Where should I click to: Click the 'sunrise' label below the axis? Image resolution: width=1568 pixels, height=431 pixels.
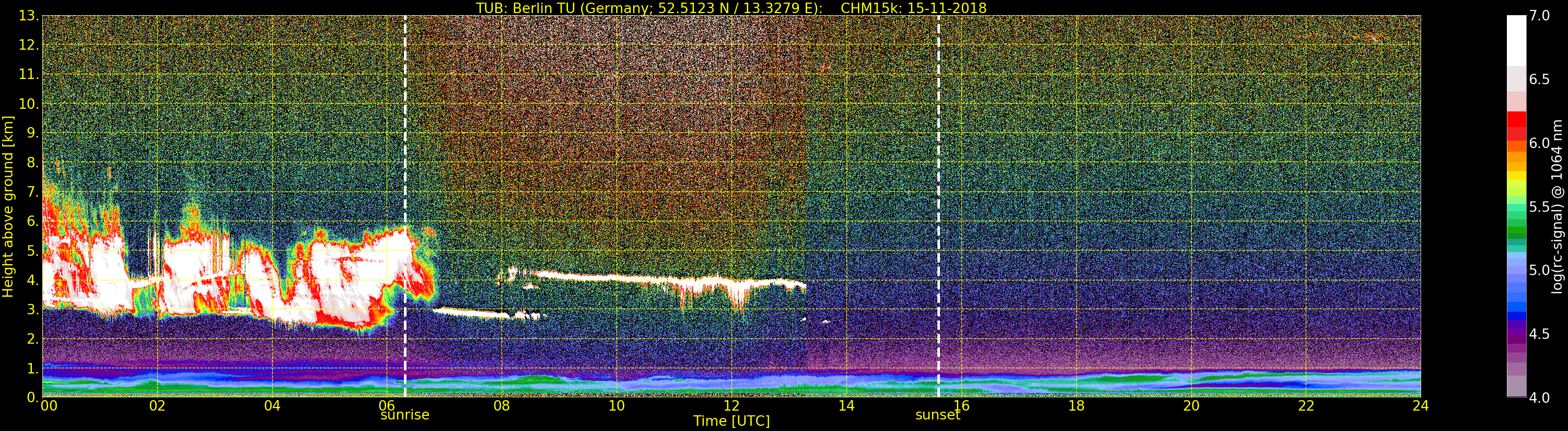[x=405, y=415]
